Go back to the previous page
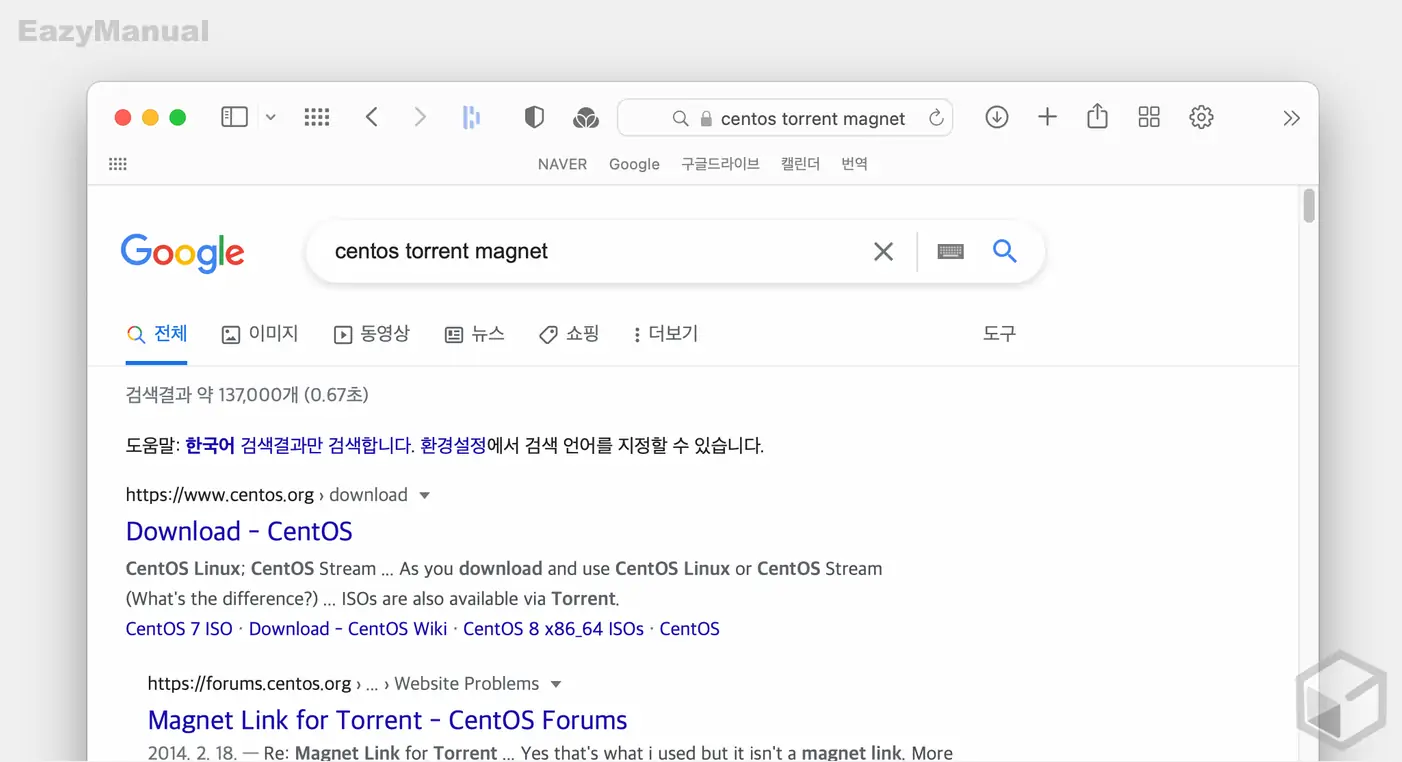Screen dimensions: 1402x762 point(371,118)
